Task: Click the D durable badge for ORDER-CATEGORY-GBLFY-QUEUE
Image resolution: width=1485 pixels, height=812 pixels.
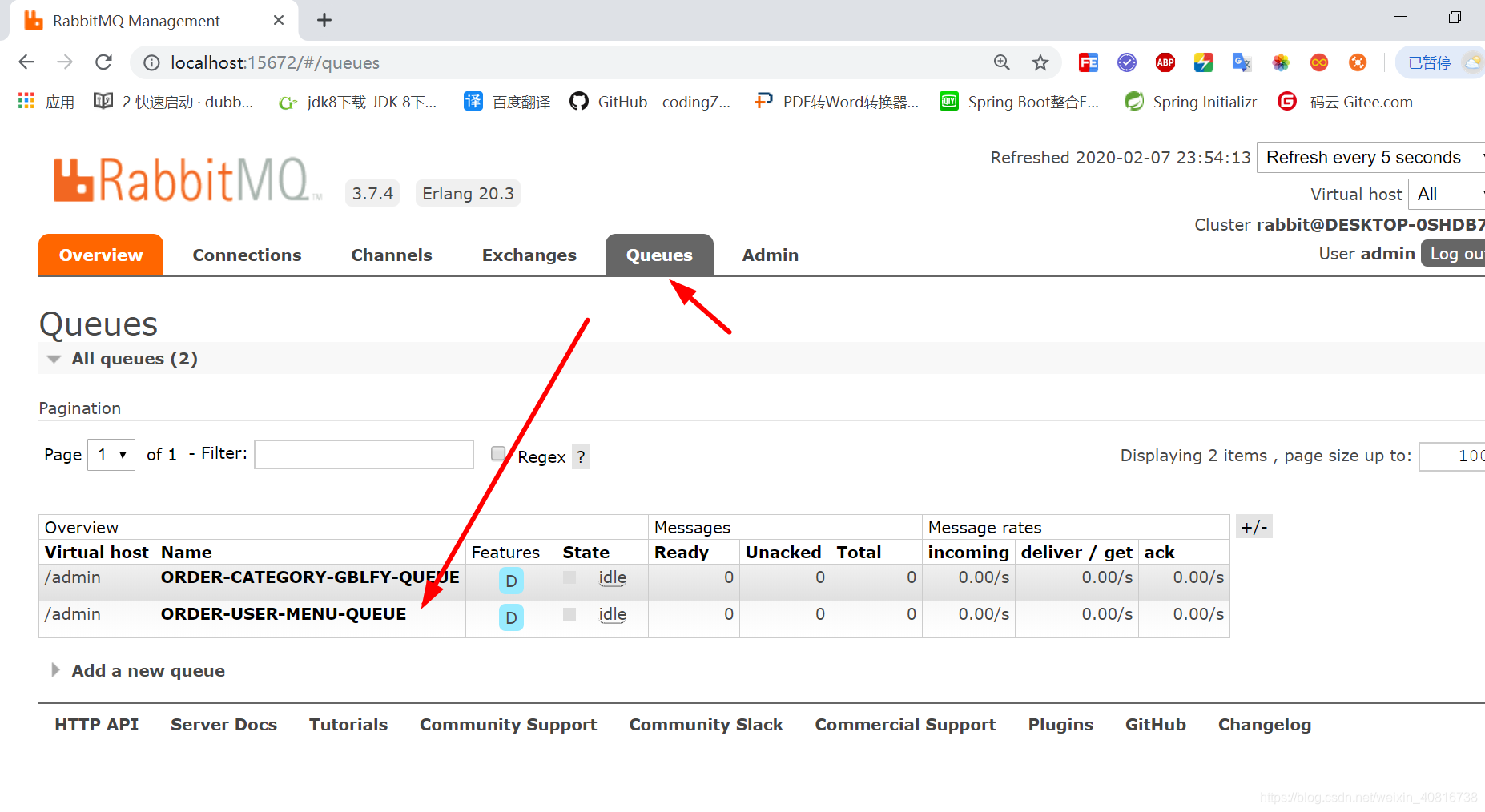Action: (511, 581)
